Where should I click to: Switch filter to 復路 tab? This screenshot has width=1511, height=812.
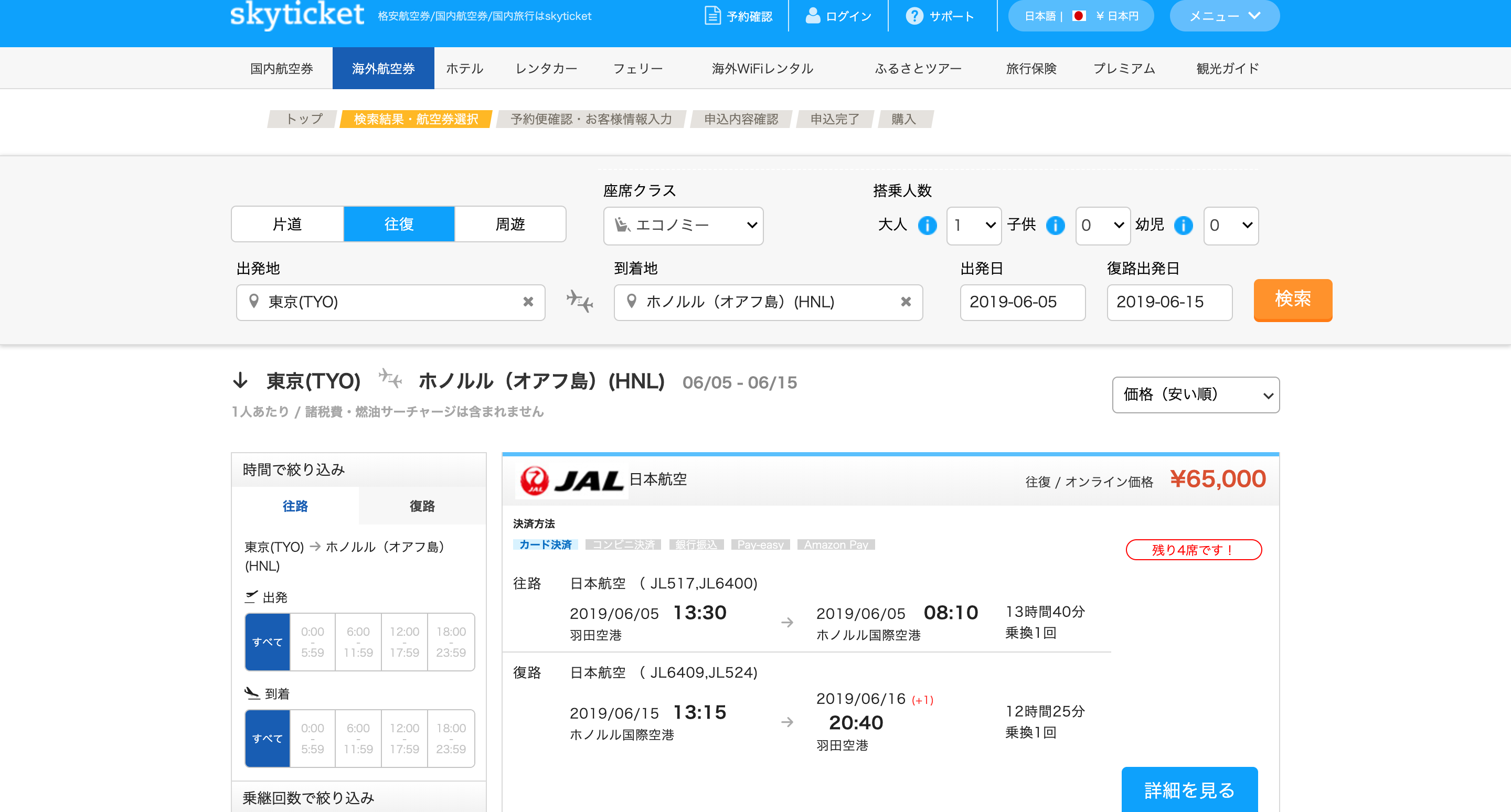pos(422,506)
